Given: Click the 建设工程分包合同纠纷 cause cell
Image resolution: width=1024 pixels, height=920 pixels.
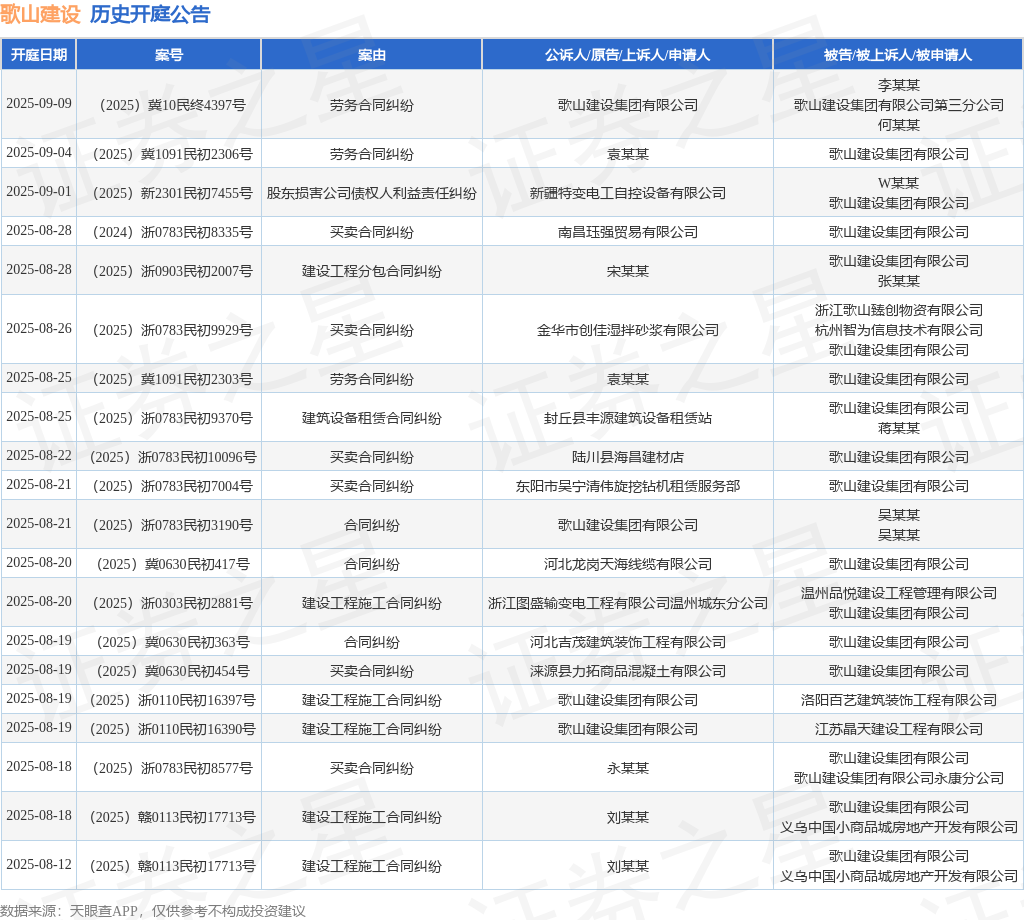Looking at the screenshot, I should tap(372, 272).
